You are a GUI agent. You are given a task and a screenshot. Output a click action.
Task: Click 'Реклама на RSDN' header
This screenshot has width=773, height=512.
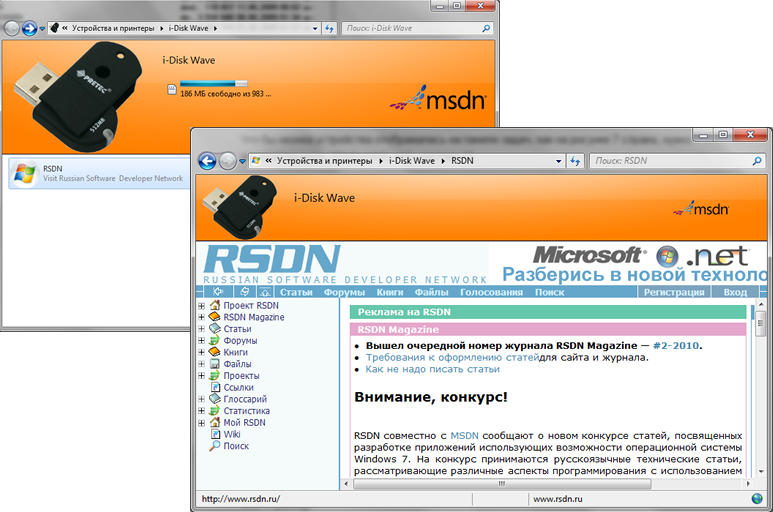coord(404,312)
